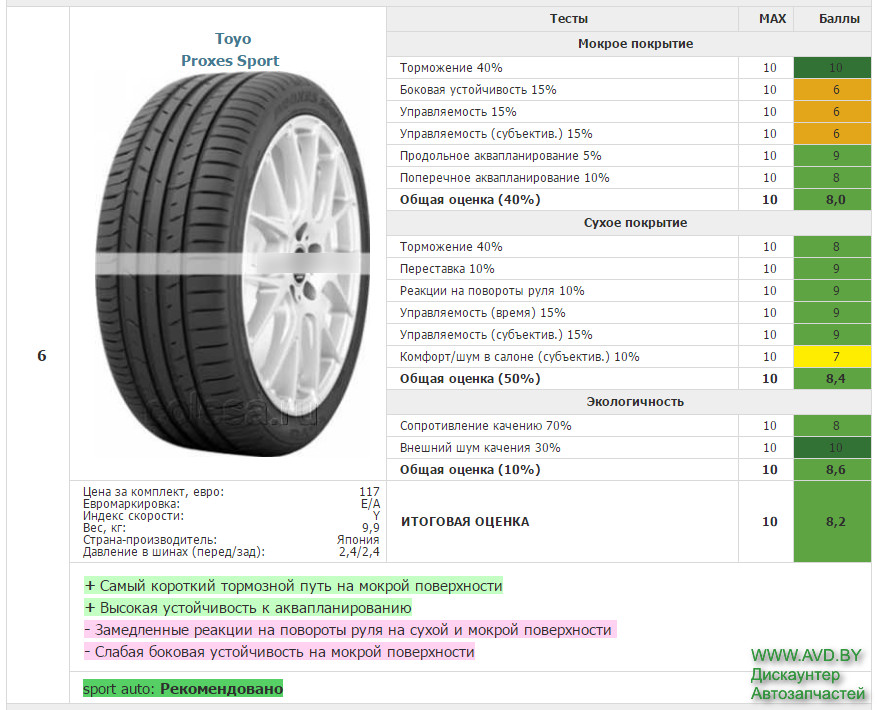The height and width of the screenshot is (710, 878).
Task: Select the 'Евромаркировка:' label
Action: (x=132, y=504)
